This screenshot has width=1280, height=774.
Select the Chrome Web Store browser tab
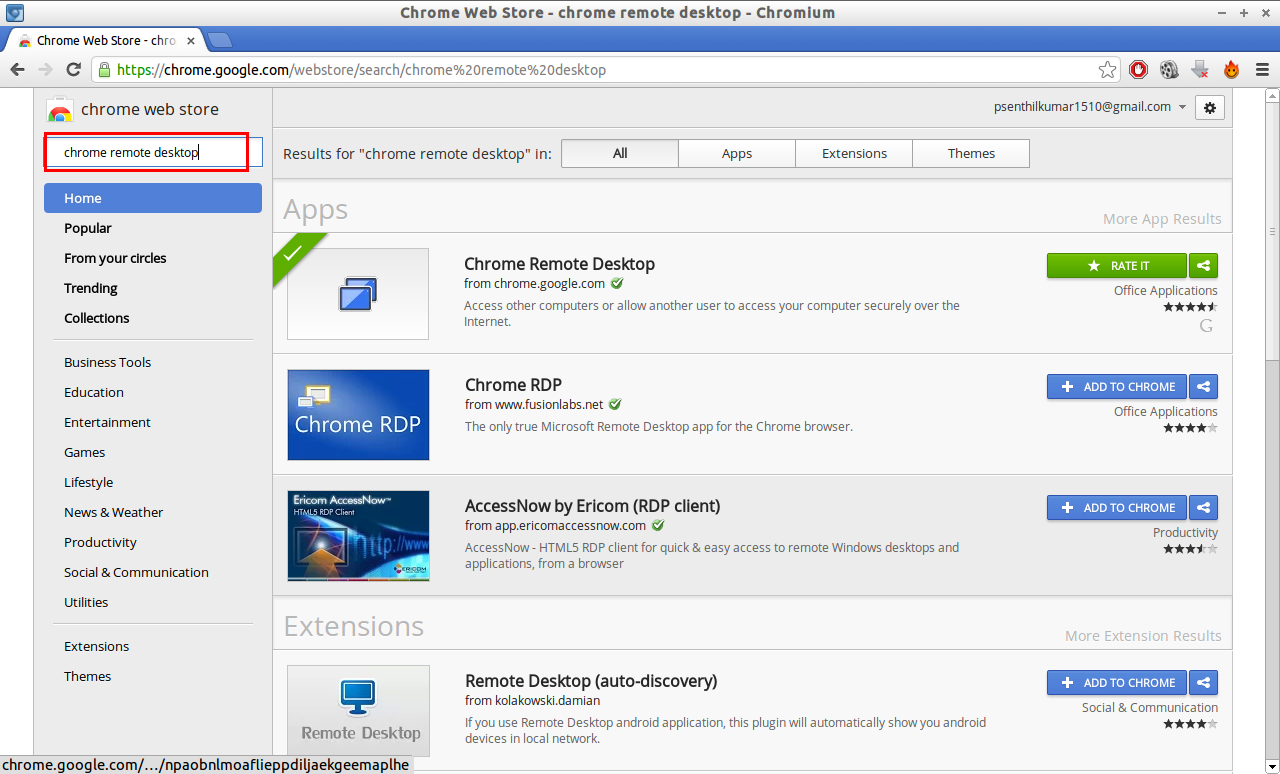click(104, 40)
